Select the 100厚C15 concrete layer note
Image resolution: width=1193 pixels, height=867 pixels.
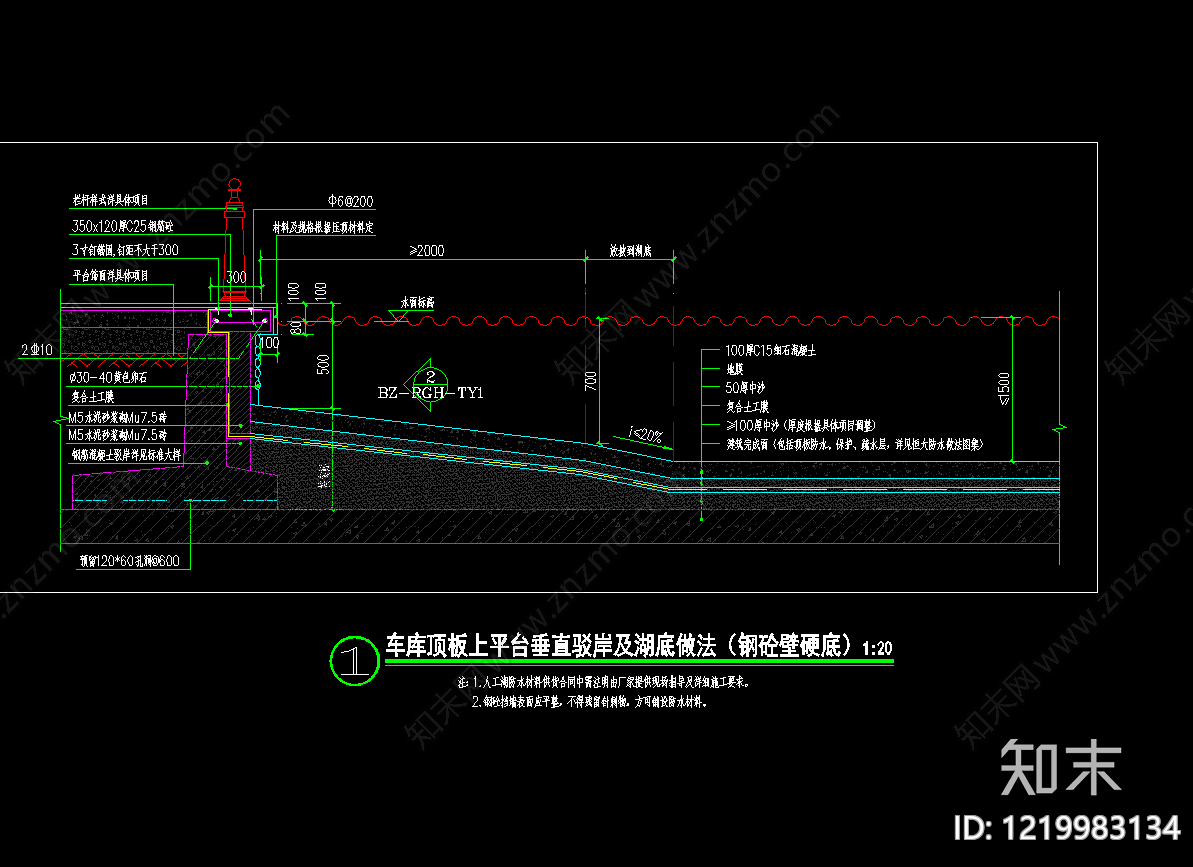coord(770,351)
